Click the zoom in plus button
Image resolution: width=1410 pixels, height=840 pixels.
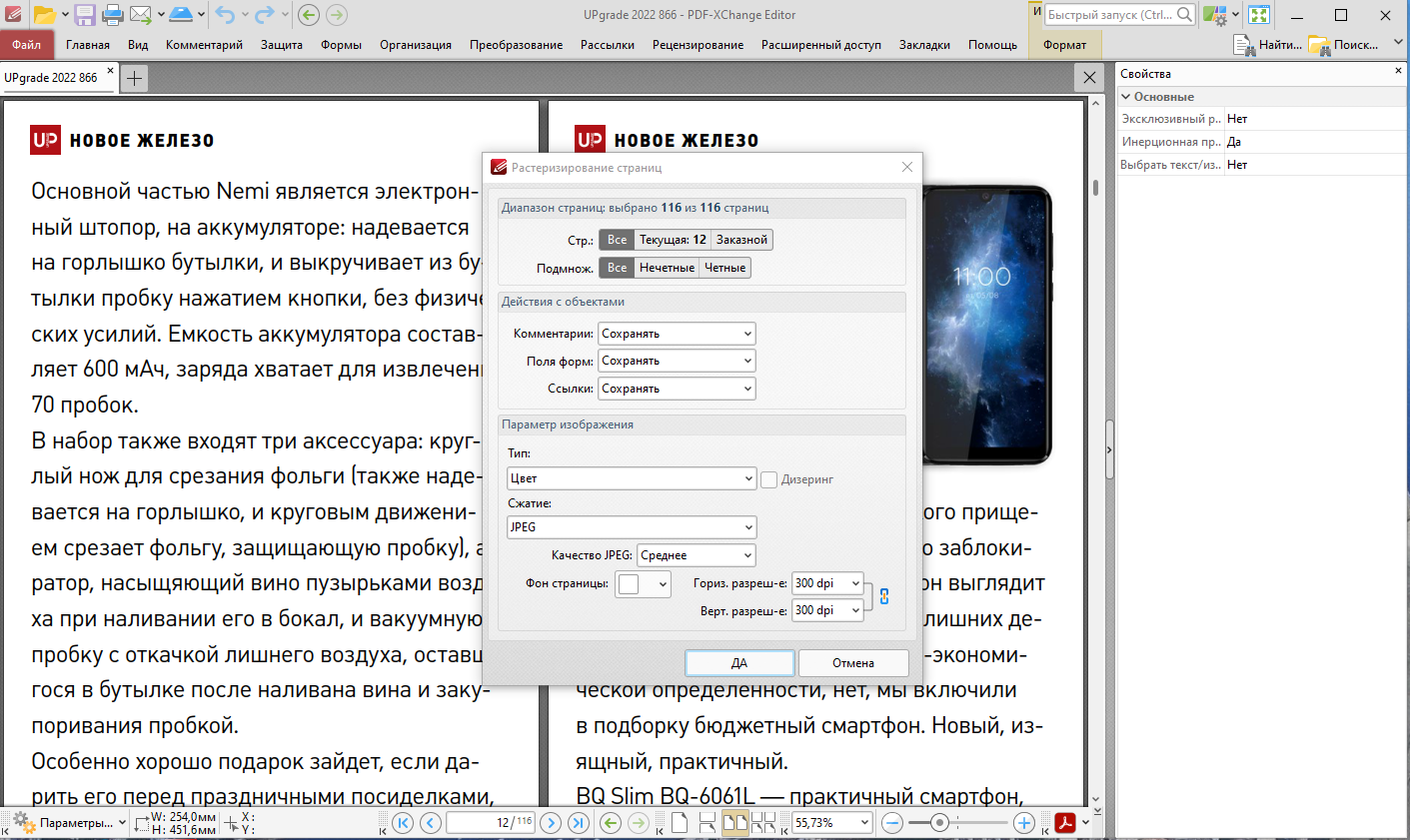[1023, 823]
